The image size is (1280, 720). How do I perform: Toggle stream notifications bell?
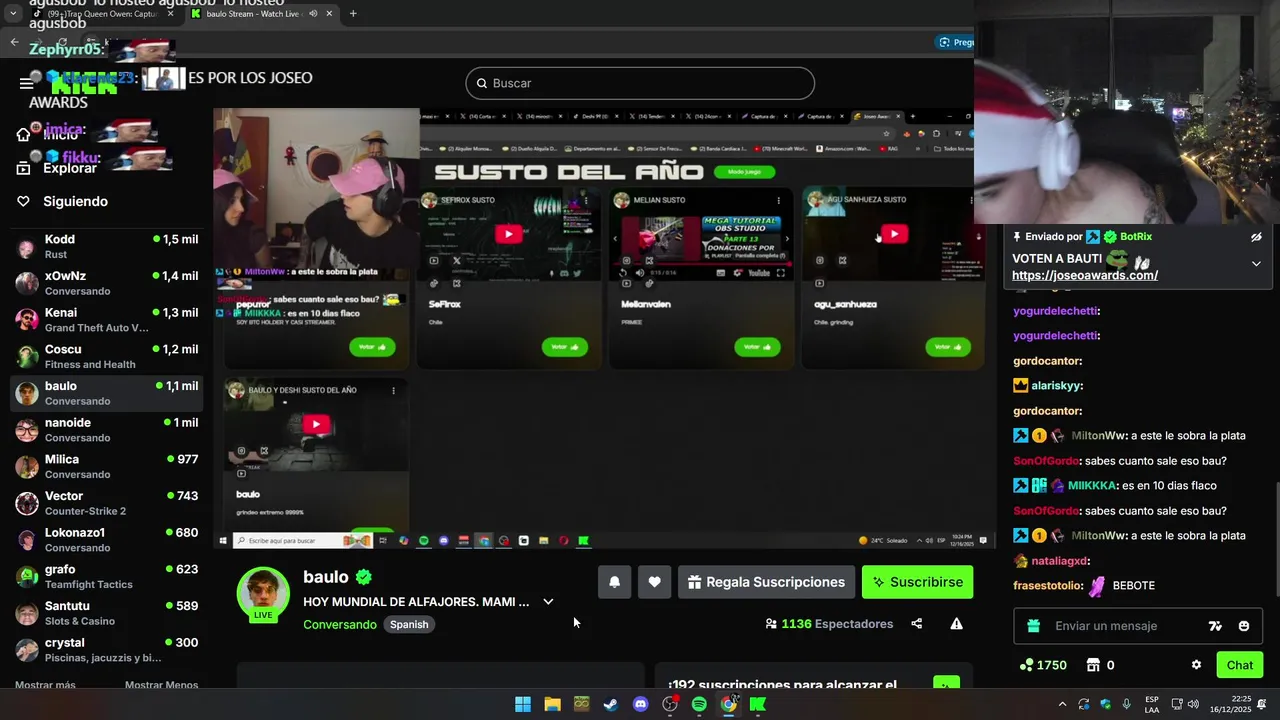coord(615,582)
